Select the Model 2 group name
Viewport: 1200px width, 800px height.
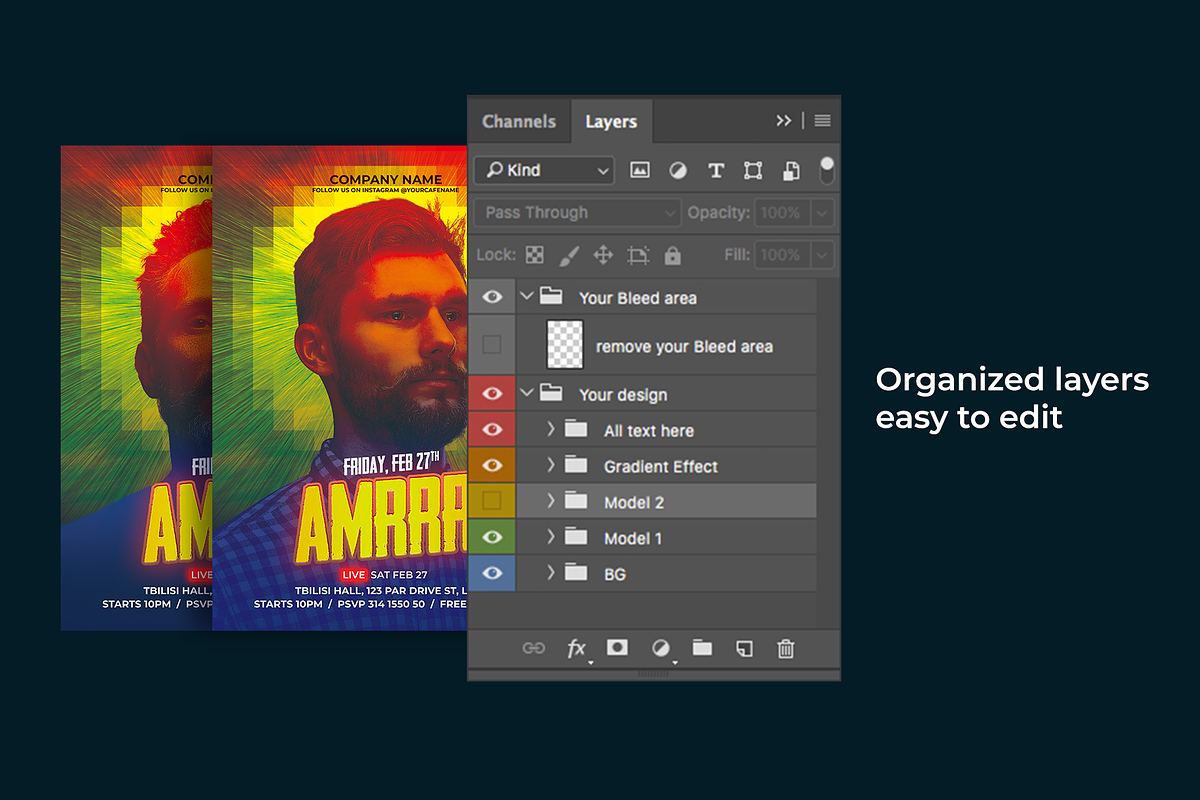coord(634,503)
